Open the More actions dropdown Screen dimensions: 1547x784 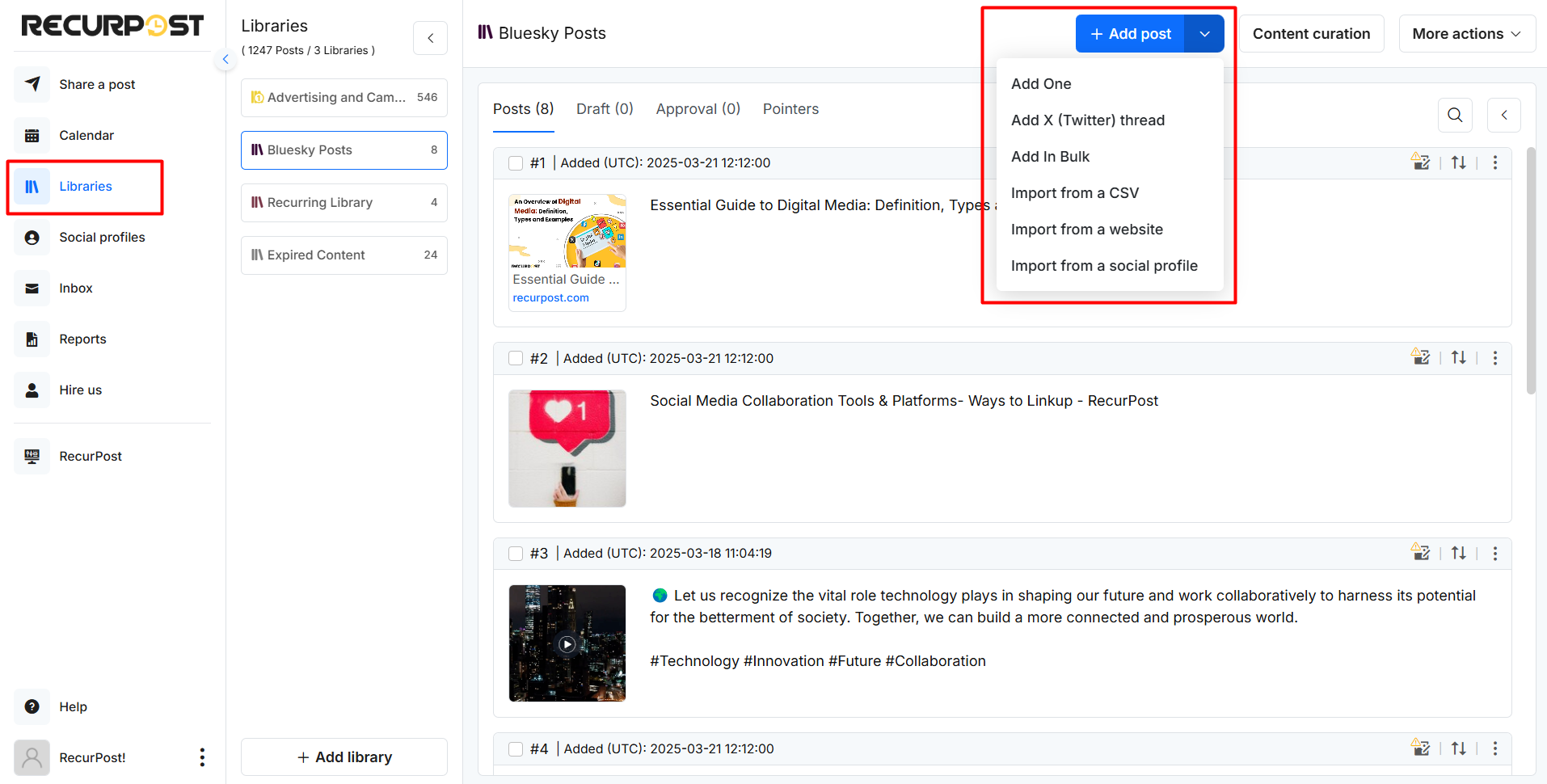(x=1467, y=34)
